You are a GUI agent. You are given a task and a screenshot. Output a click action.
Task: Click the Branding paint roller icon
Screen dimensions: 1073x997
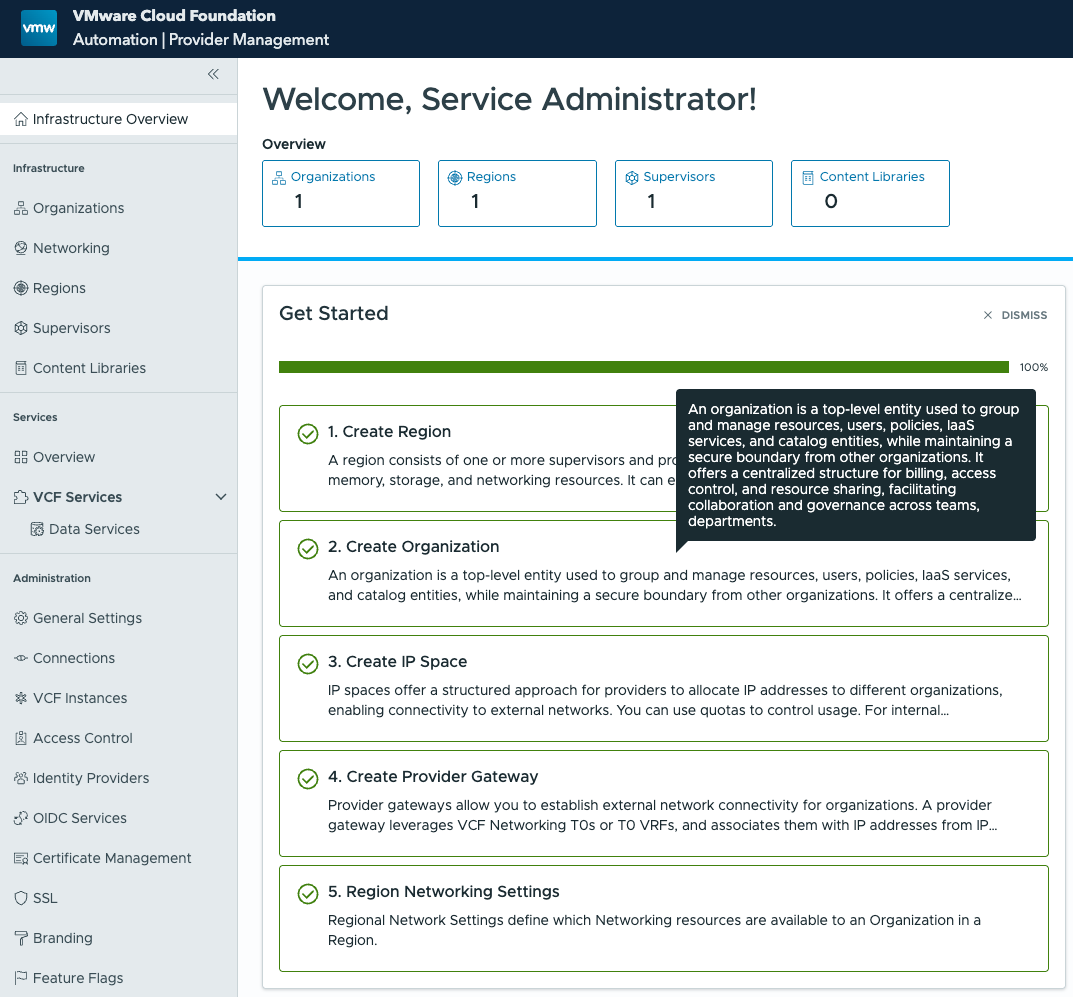pyautogui.click(x=21, y=938)
